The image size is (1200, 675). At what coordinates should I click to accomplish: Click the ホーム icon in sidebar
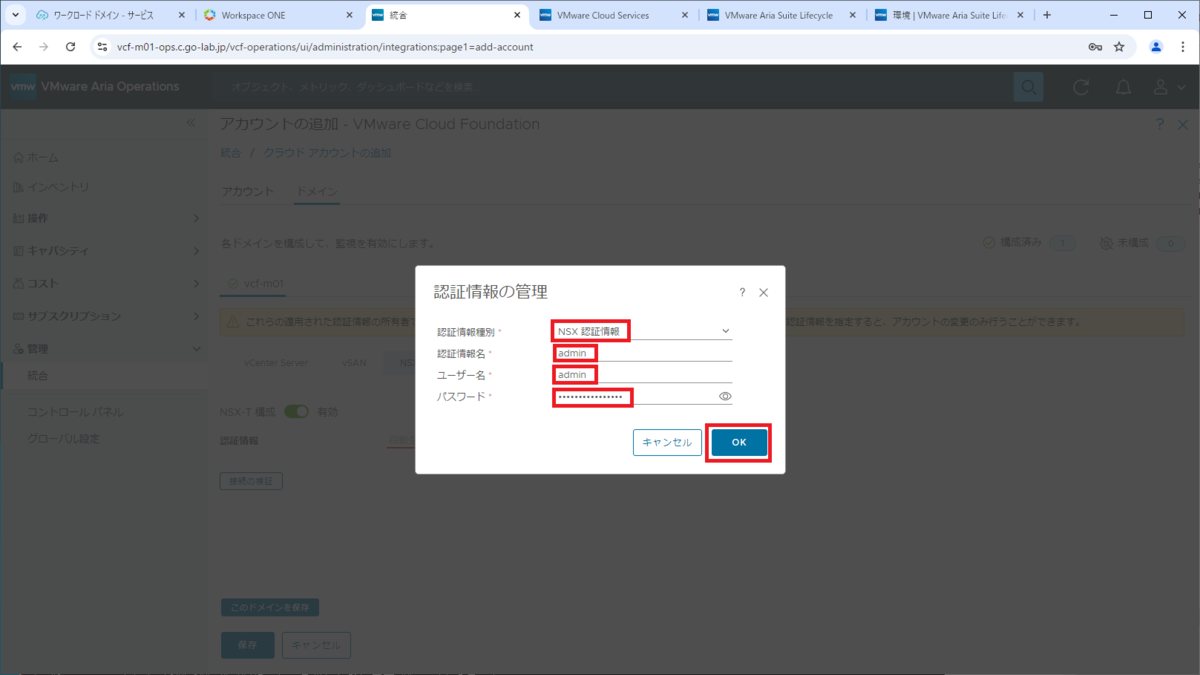pyautogui.click(x=18, y=158)
